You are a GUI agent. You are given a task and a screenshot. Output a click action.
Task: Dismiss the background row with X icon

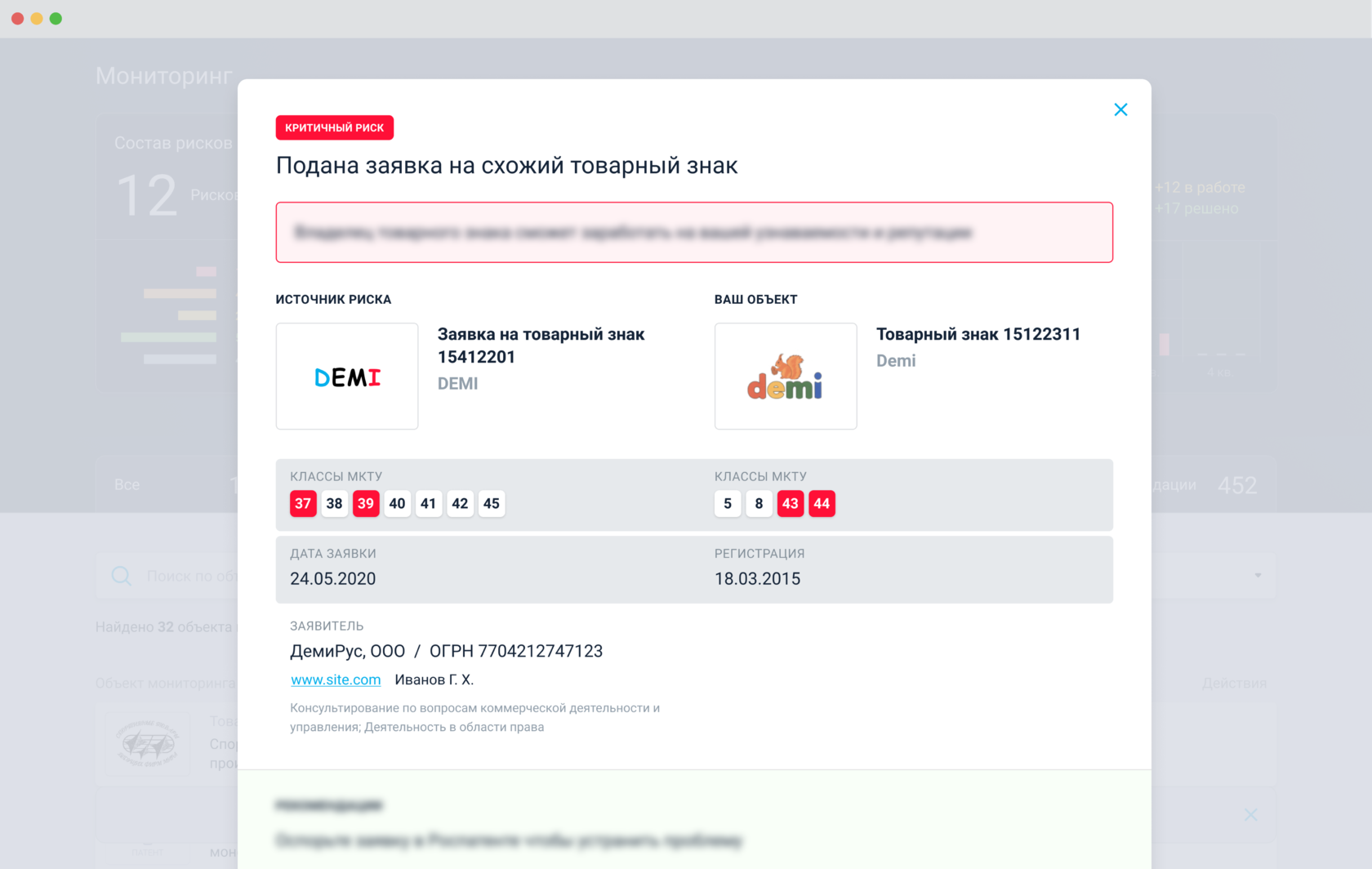pos(1250,814)
